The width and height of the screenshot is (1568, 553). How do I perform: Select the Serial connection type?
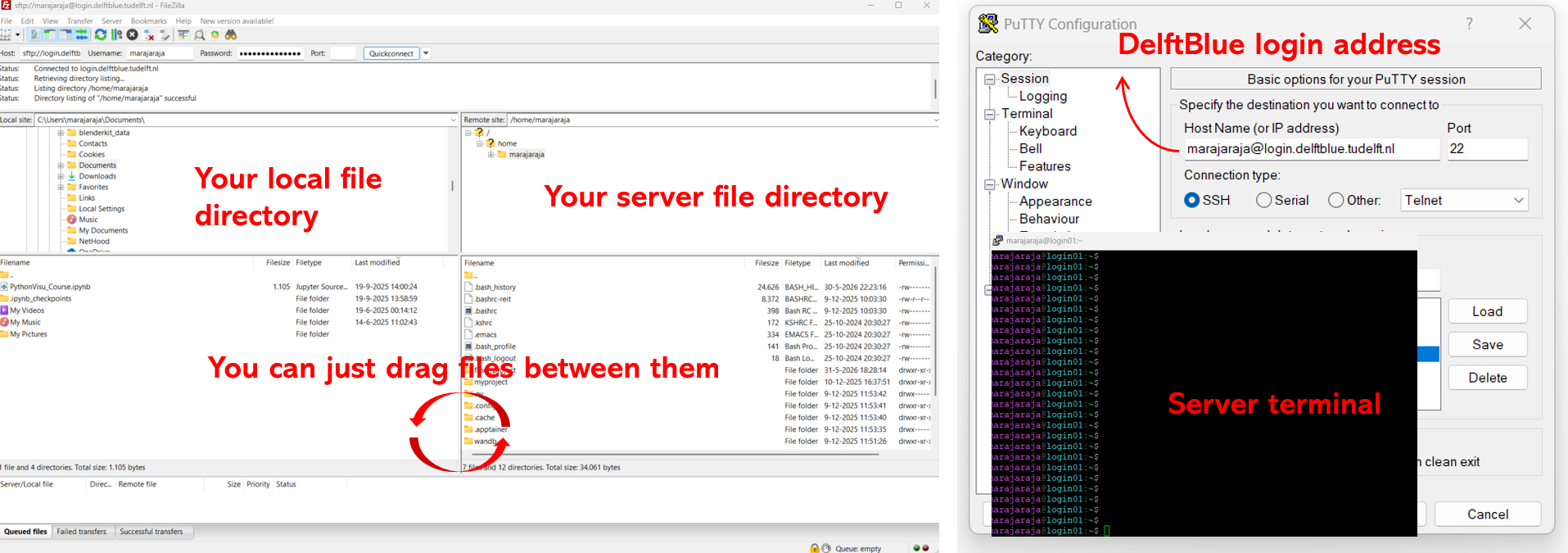click(x=1264, y=200)
